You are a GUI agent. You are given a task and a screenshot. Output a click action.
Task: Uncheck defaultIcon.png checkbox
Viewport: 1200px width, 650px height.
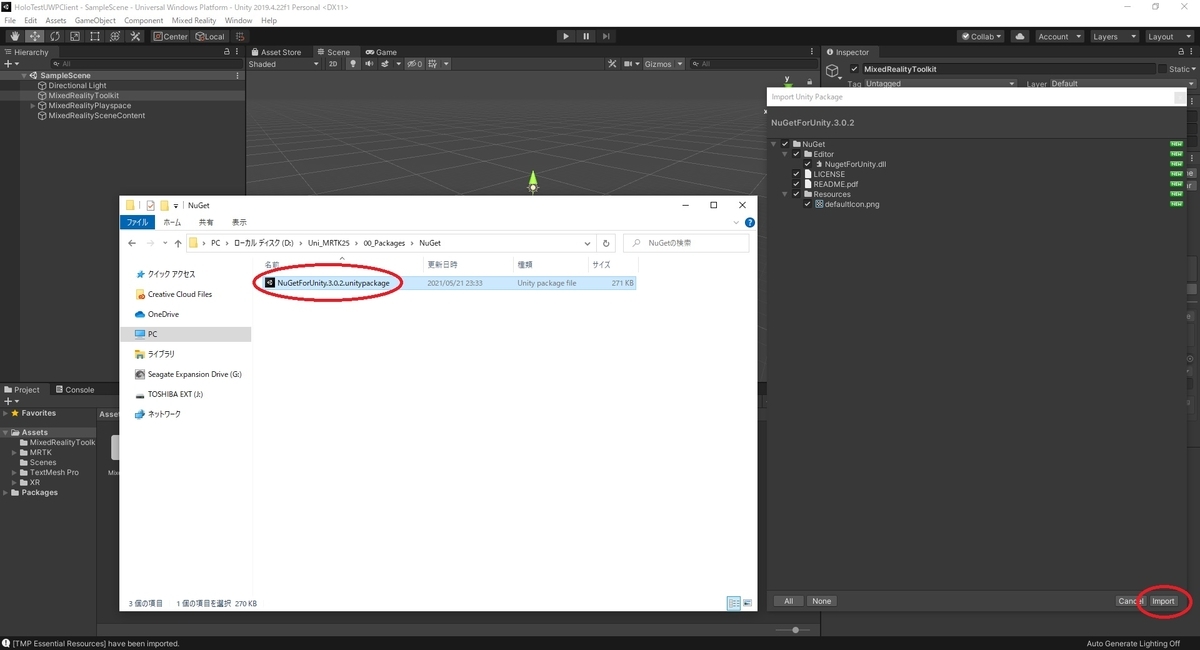click(807, 204)
